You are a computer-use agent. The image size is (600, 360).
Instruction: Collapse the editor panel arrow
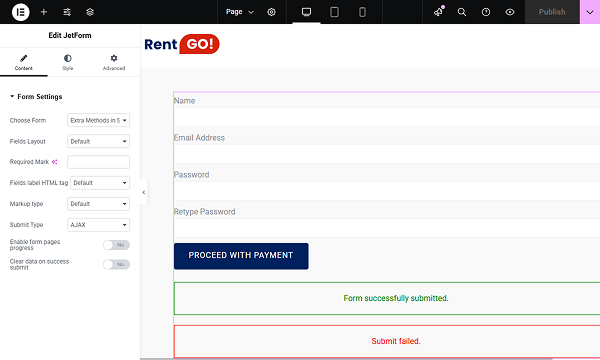coord(144,192)
